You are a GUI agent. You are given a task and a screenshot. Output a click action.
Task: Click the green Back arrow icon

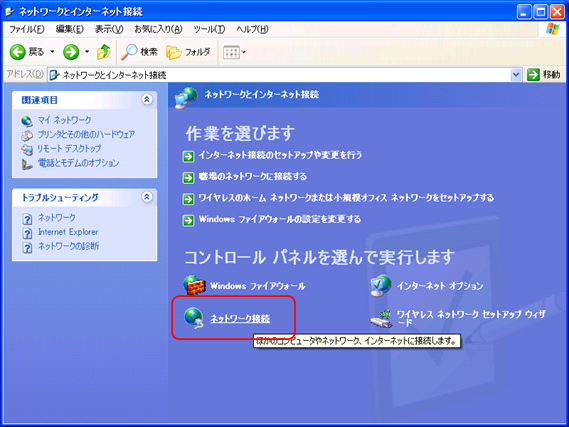pyautogui.click(x=17, y=52)
